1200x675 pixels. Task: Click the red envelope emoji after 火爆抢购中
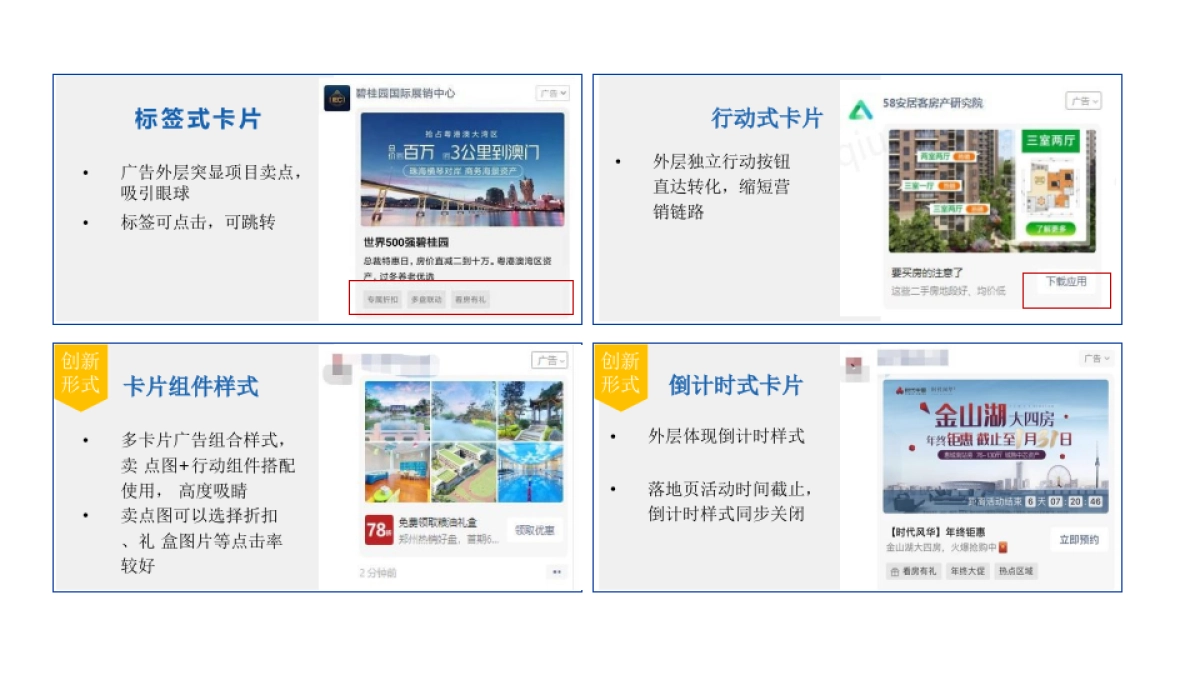coord(1003,546)
